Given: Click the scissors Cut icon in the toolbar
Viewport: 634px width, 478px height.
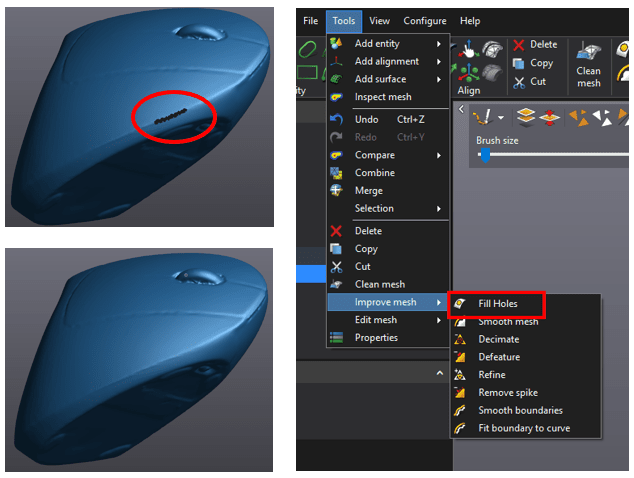Looking at the screenshot, I should [519, 81].
